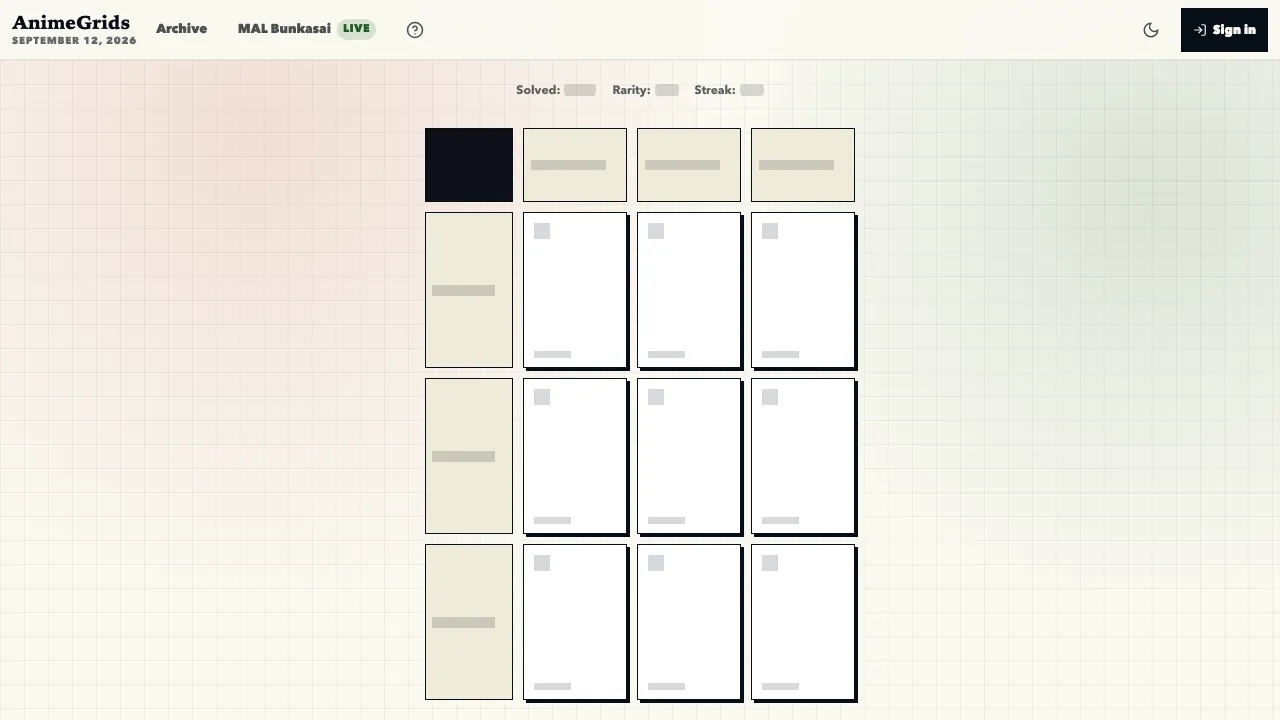
Task: Click the Sign in button
Action: [x=1224, y=30]
